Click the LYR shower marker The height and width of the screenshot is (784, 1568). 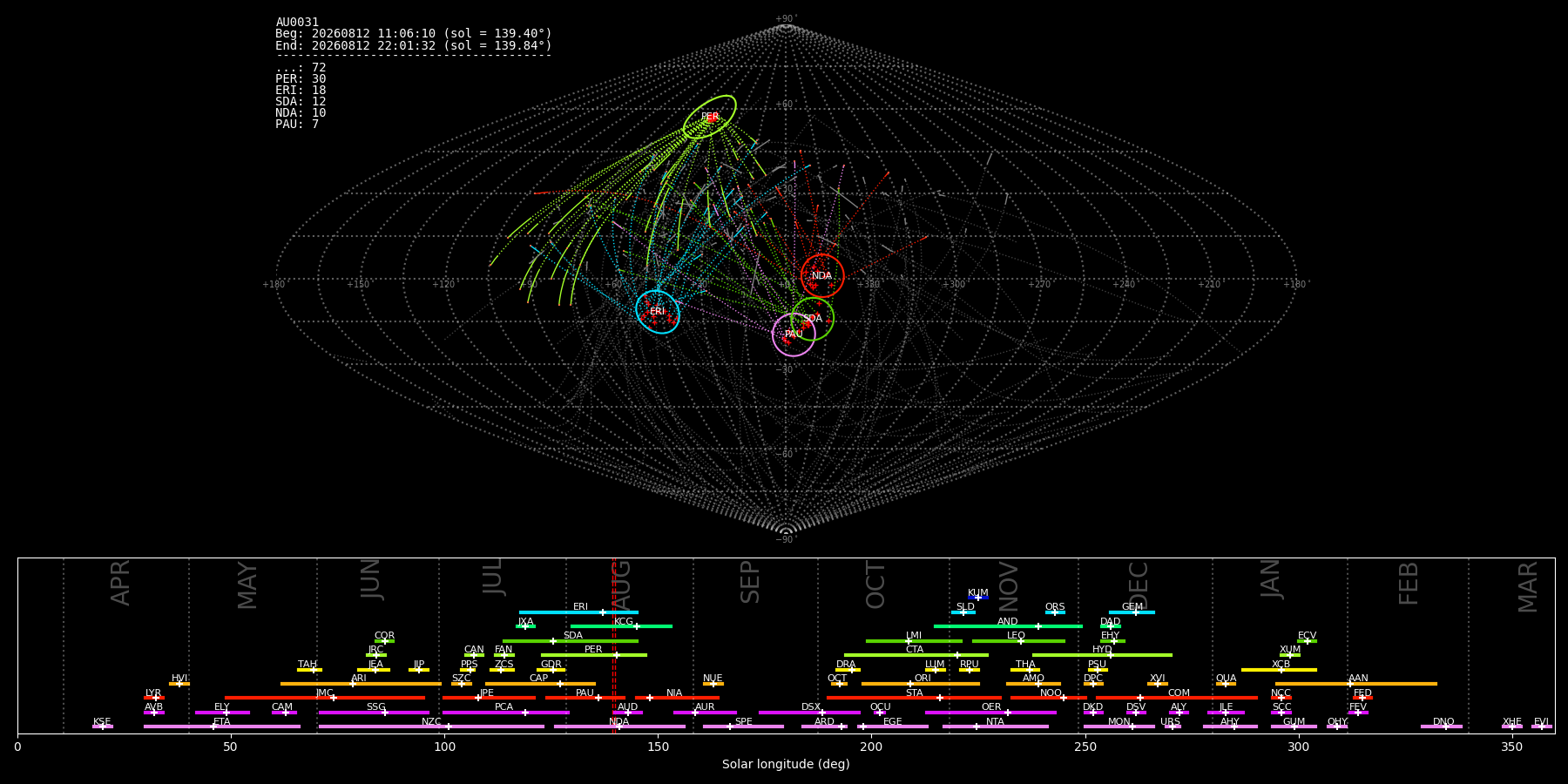tap(154, 698)
